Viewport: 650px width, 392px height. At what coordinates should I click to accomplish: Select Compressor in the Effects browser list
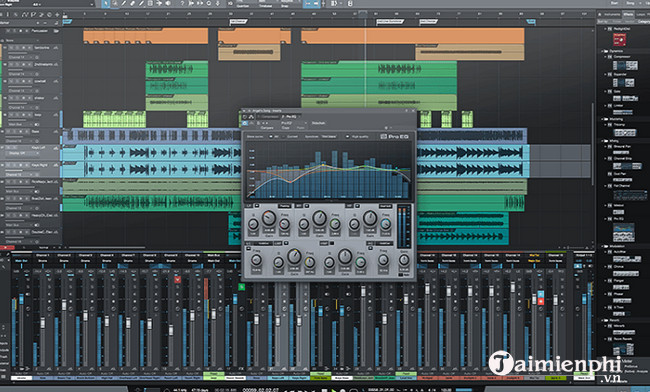(x=621, y=57)
